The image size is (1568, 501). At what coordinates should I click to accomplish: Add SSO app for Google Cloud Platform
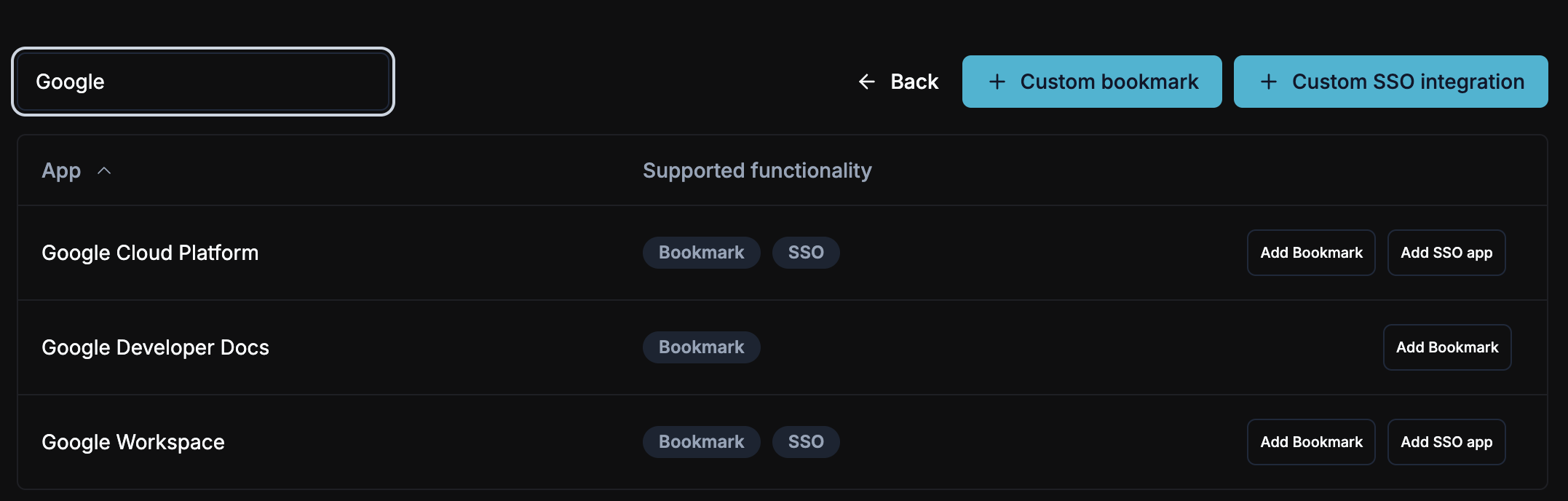coord(1446,253)
